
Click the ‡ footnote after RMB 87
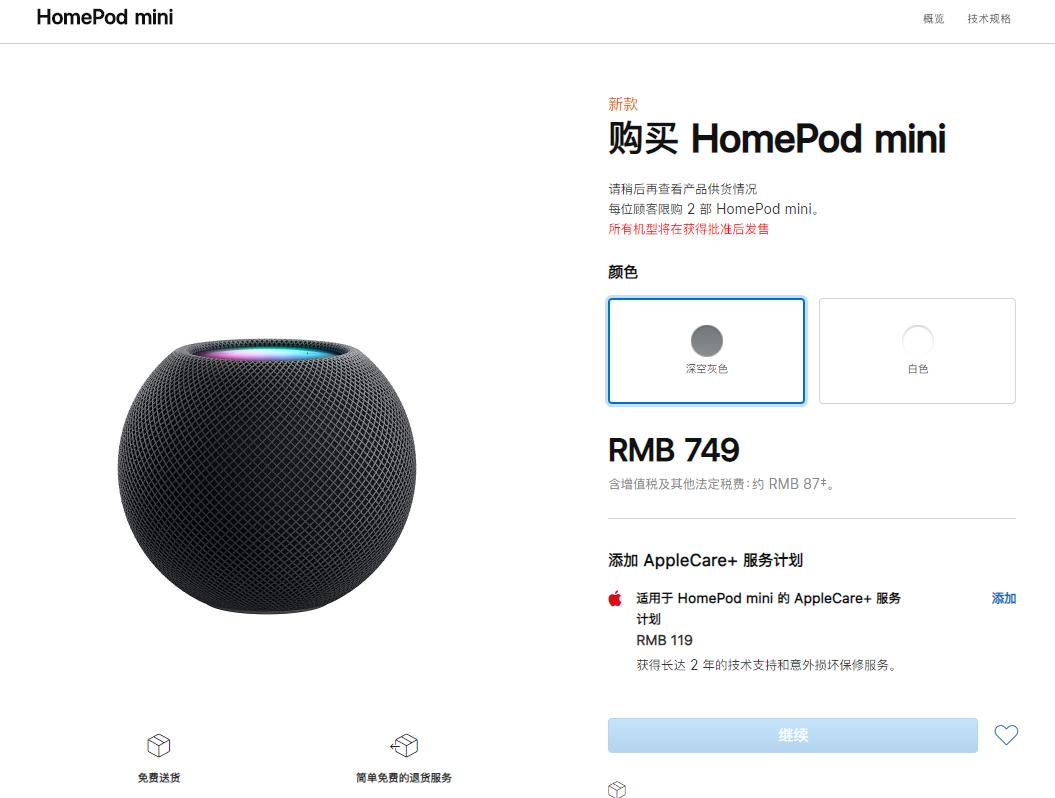point(824,482)
